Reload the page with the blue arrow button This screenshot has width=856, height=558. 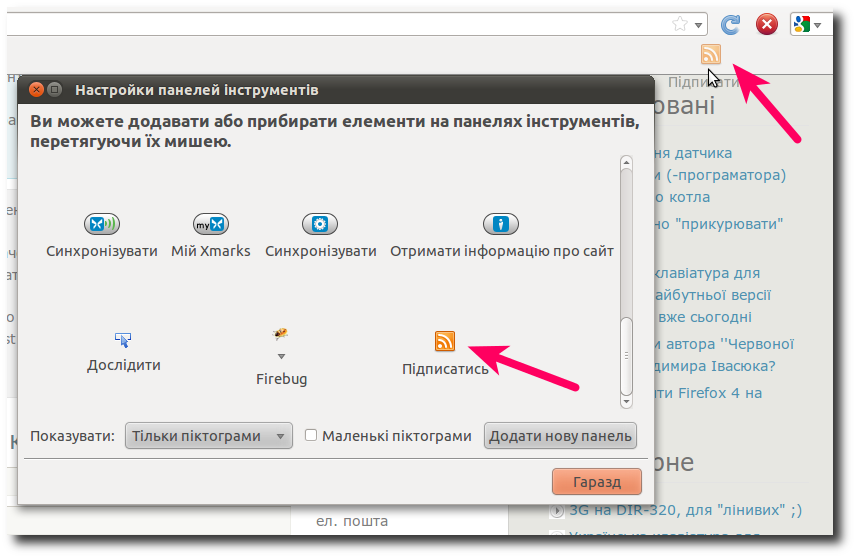point(731,24)
